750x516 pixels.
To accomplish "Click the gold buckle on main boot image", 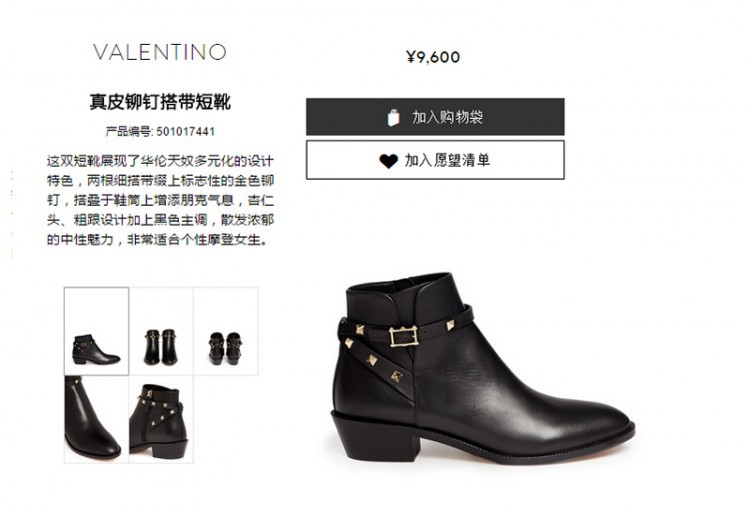I will click(404, 337).
